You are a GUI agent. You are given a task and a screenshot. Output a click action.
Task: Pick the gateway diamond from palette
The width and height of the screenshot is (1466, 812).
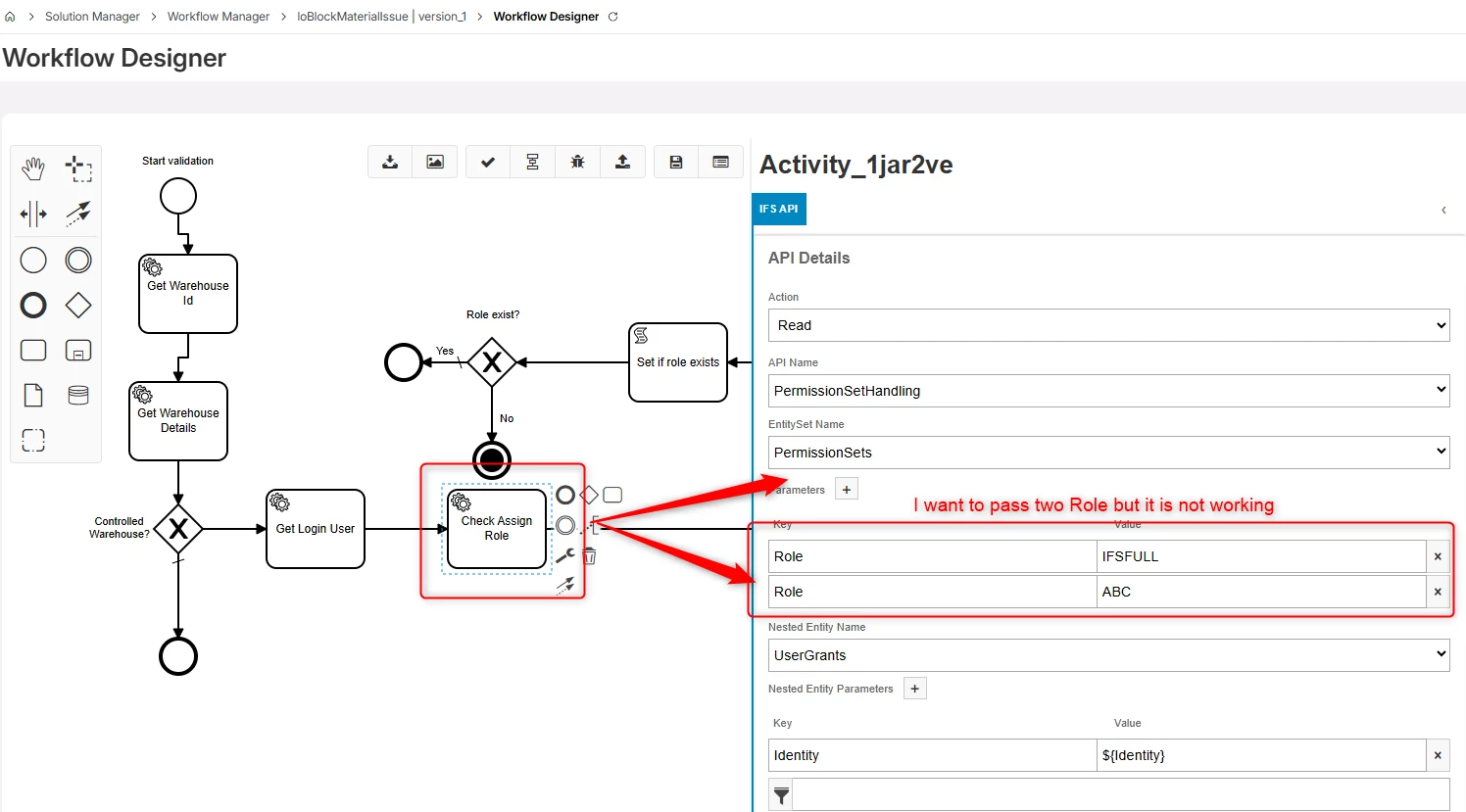pos(78,305)
